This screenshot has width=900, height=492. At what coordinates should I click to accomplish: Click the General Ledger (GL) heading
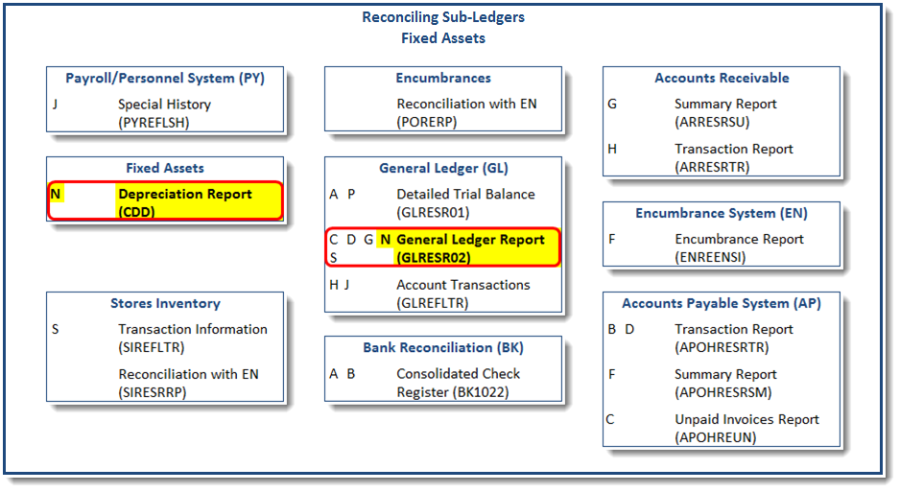tap(443, 168)
